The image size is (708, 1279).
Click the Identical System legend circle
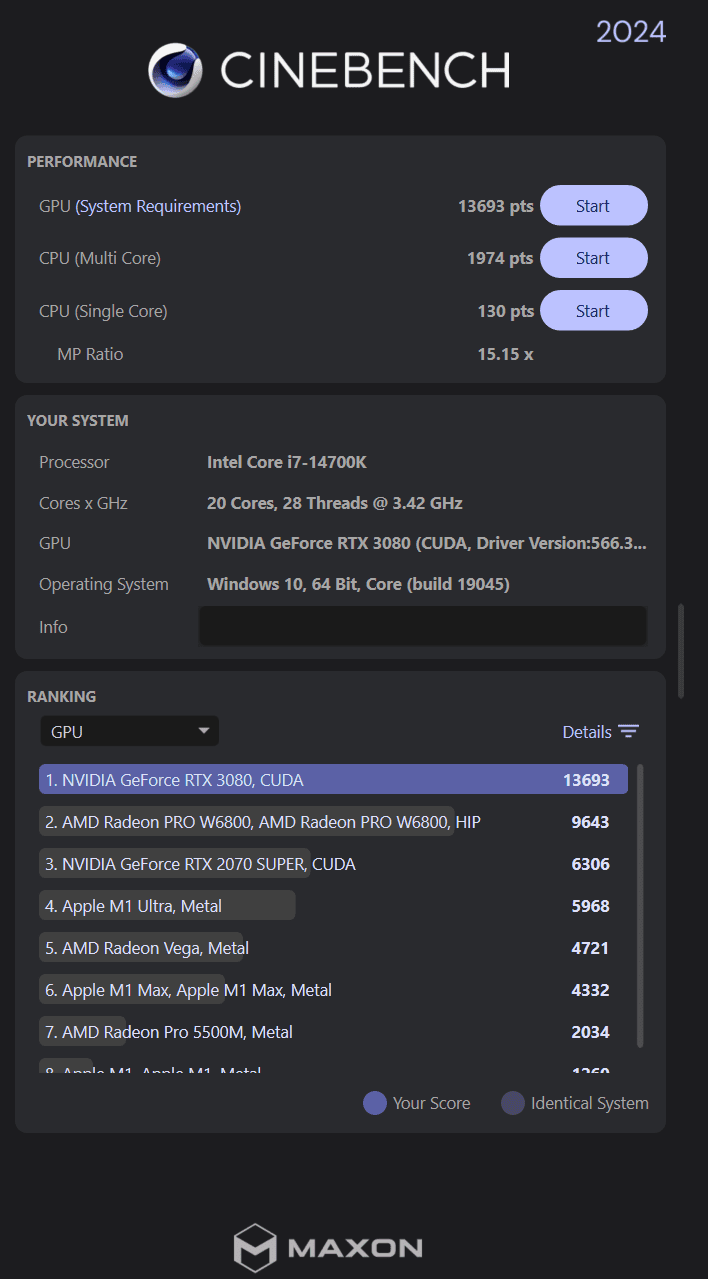(x=513, y=1103)
